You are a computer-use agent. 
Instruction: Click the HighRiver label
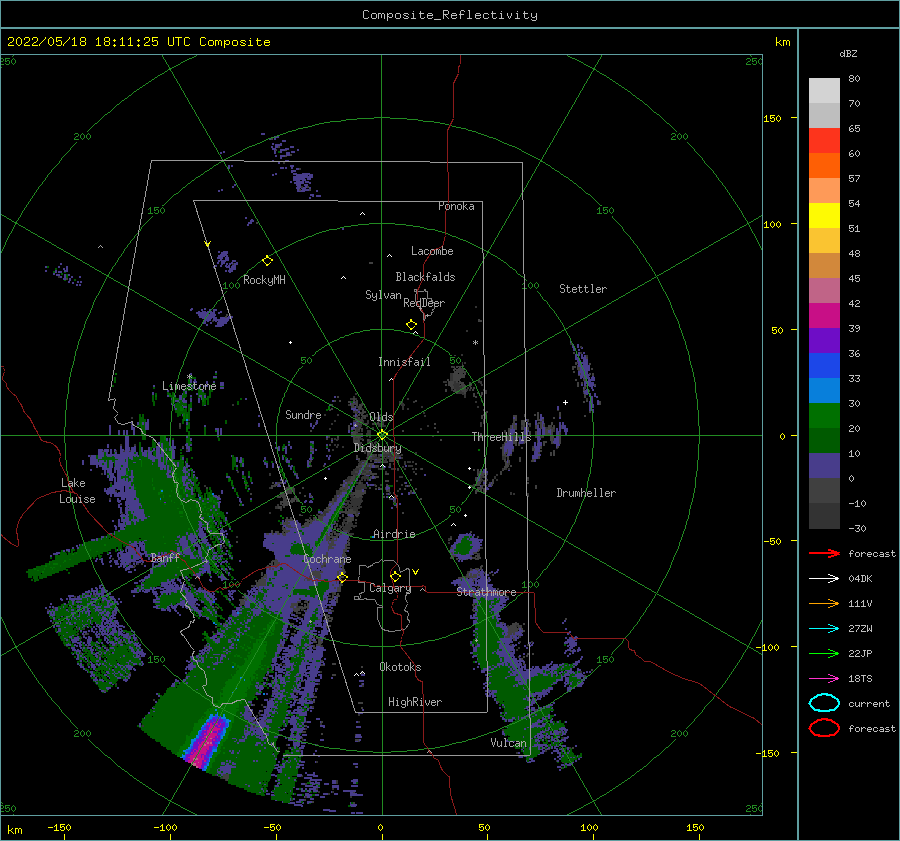click(415, 702)
